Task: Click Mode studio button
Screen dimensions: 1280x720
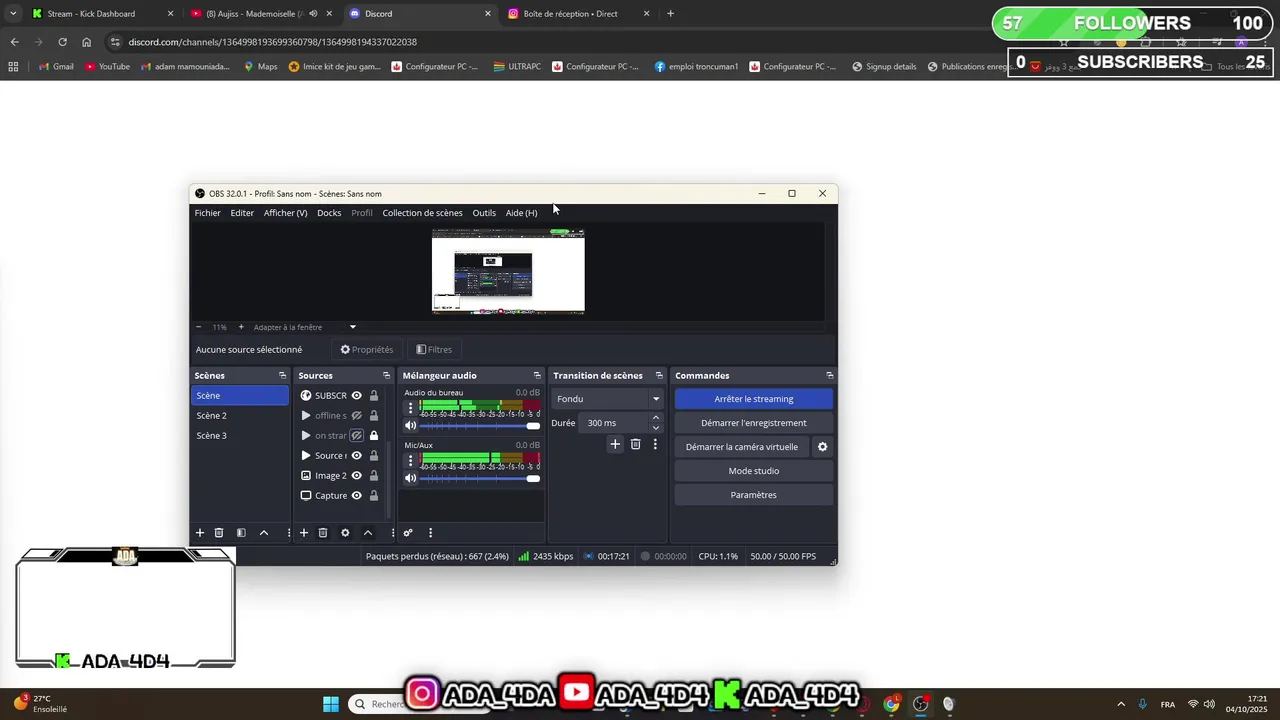Action: 754,471
